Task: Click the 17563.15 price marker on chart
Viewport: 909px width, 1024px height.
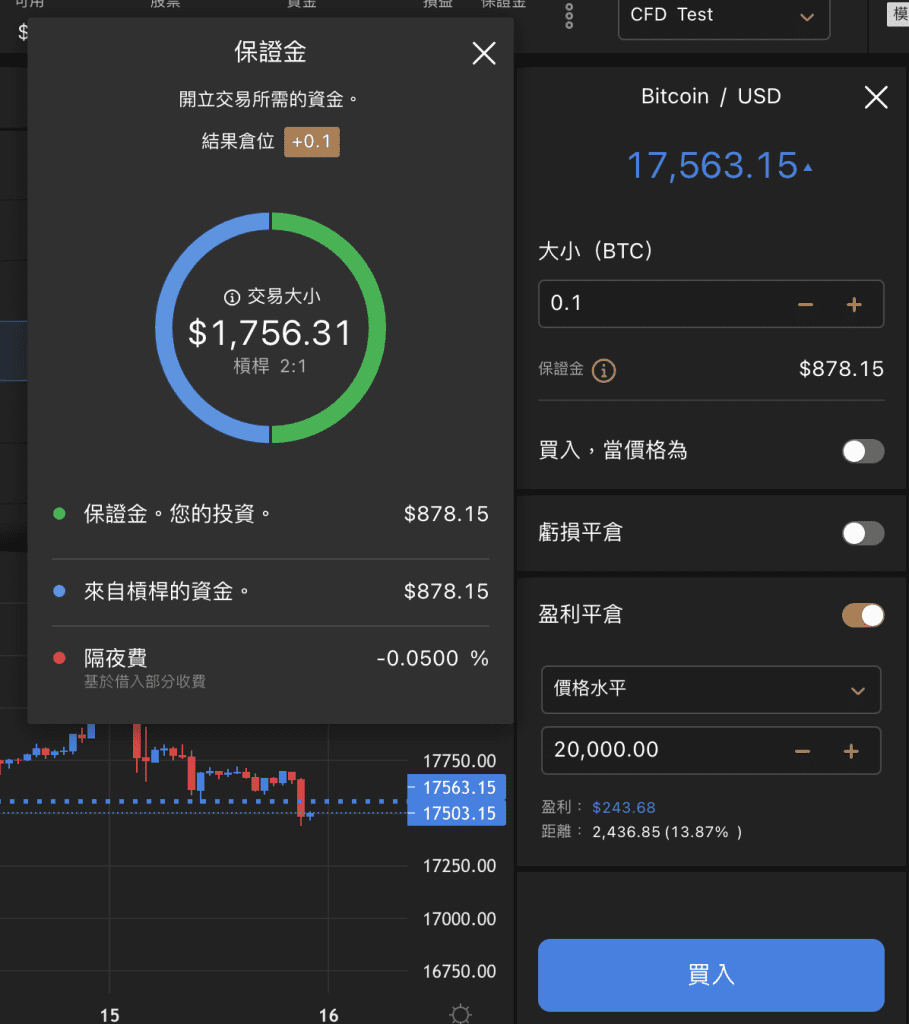Action: coord(458,788)
